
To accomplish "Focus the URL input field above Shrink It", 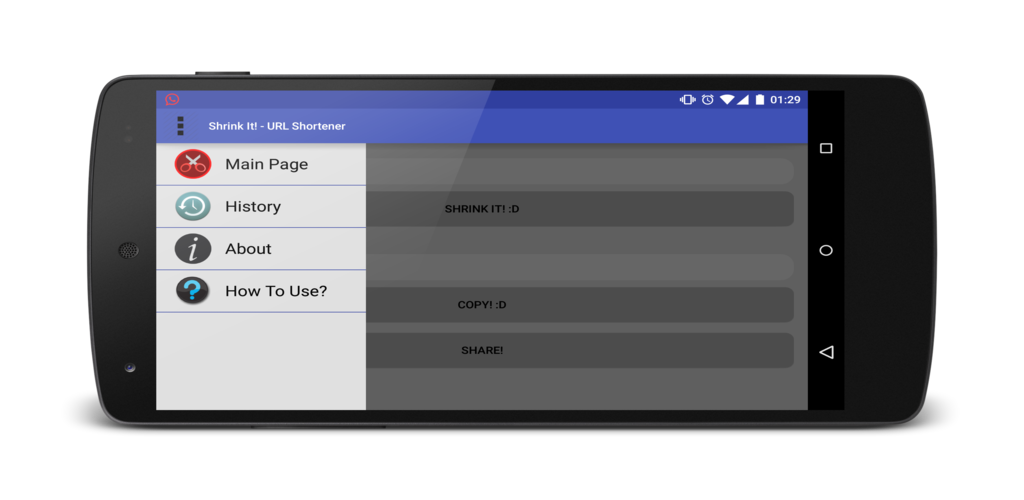I will (579, 171).
